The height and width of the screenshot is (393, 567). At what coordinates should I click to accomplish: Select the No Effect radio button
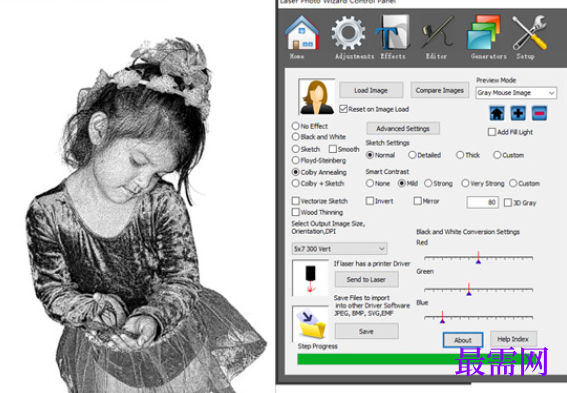[x=296, y=126]
